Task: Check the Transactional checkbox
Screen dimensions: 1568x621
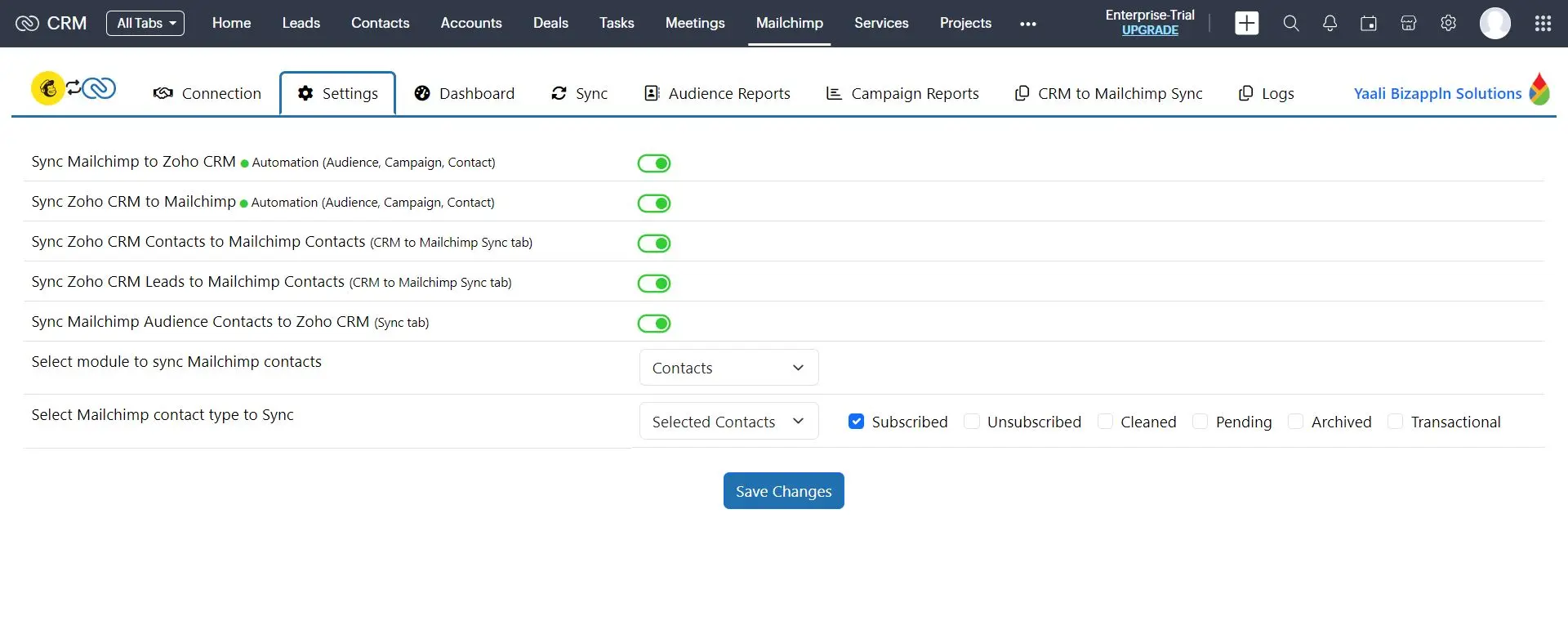Action: click(1396, 422)
